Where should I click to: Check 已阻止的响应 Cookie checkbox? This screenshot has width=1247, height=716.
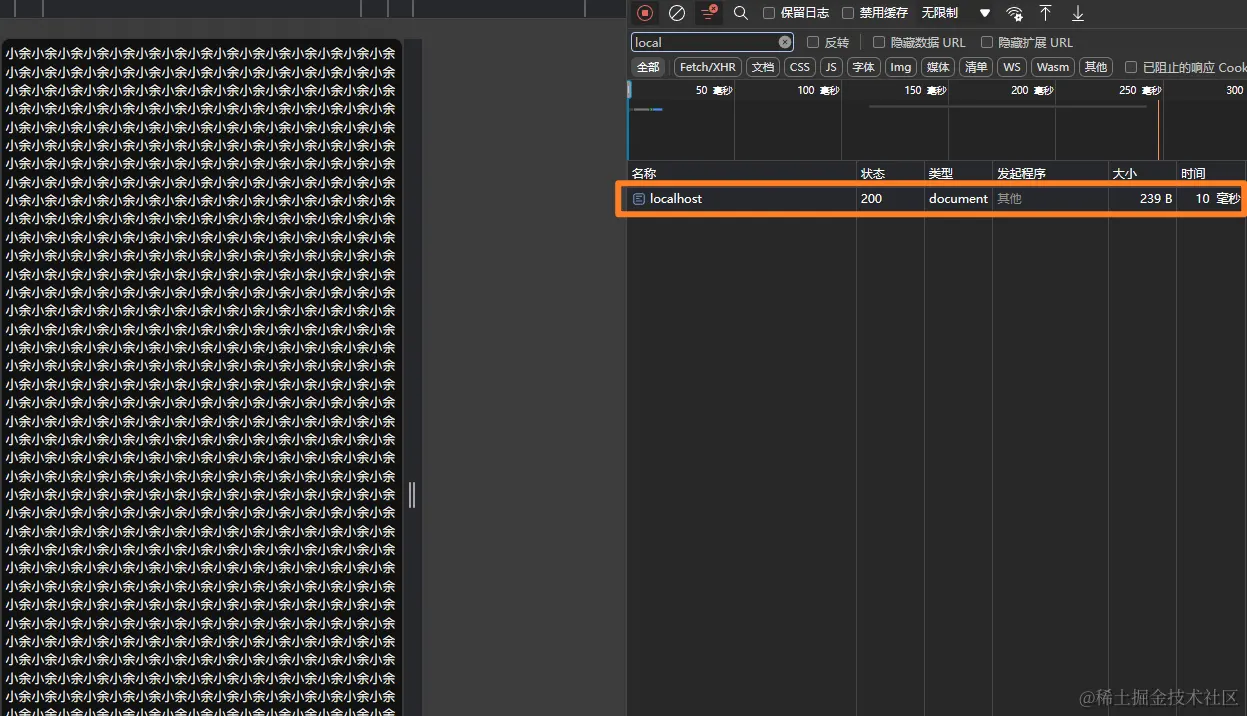[x=1131, y=67]
